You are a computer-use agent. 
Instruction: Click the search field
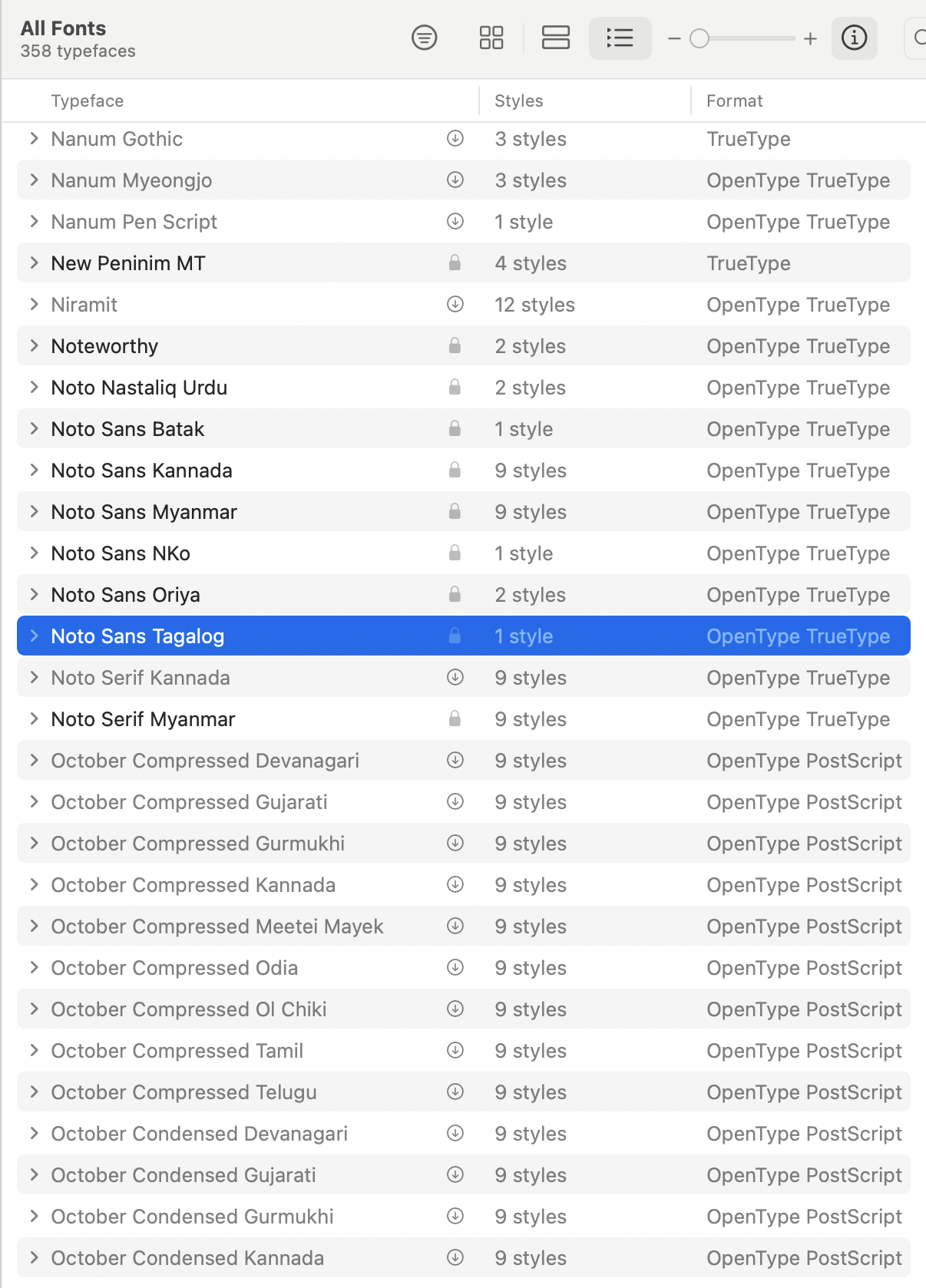point(915,38)
